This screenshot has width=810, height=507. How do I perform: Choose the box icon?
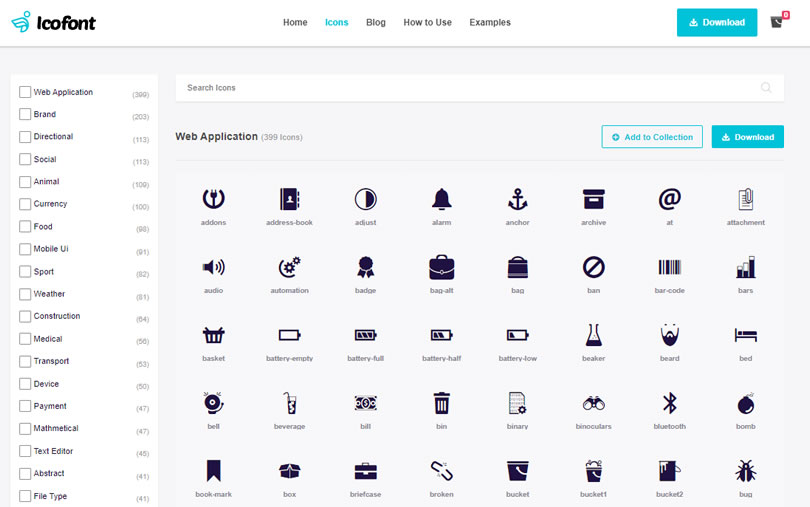click(x=289, y=471)
